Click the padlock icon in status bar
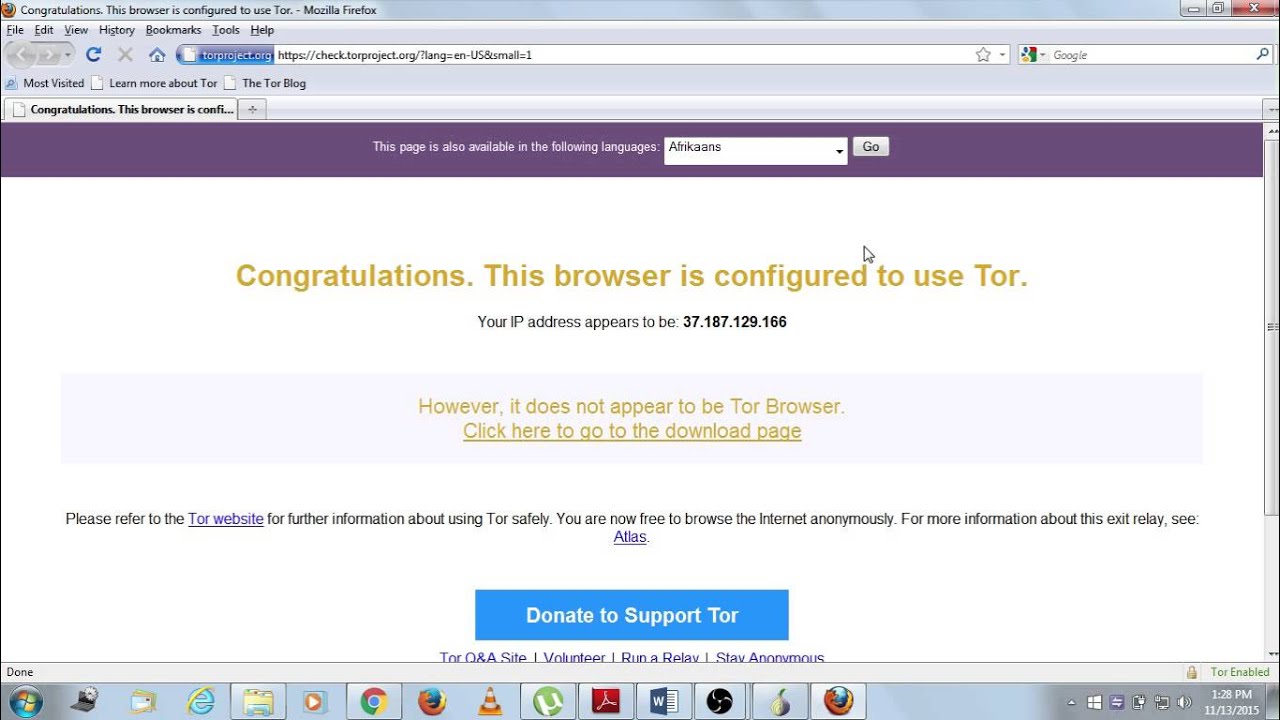The image size is (1280, 720). pyautogui.click(x=1191, y=672)
